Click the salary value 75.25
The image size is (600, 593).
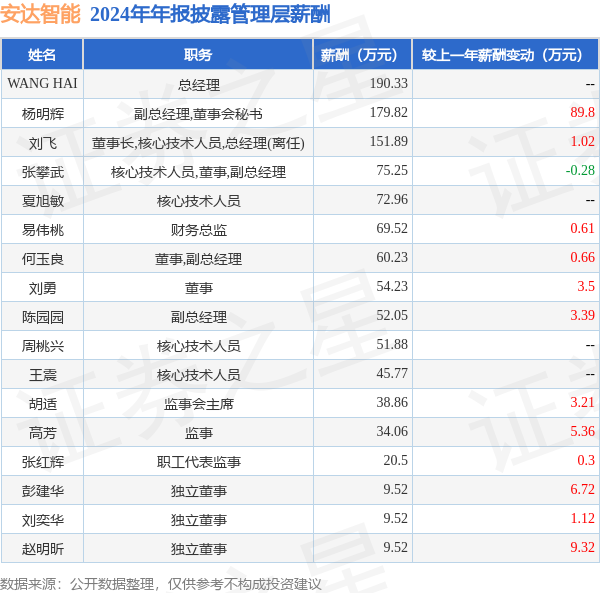pyautogui.click(x=392, y=171)
